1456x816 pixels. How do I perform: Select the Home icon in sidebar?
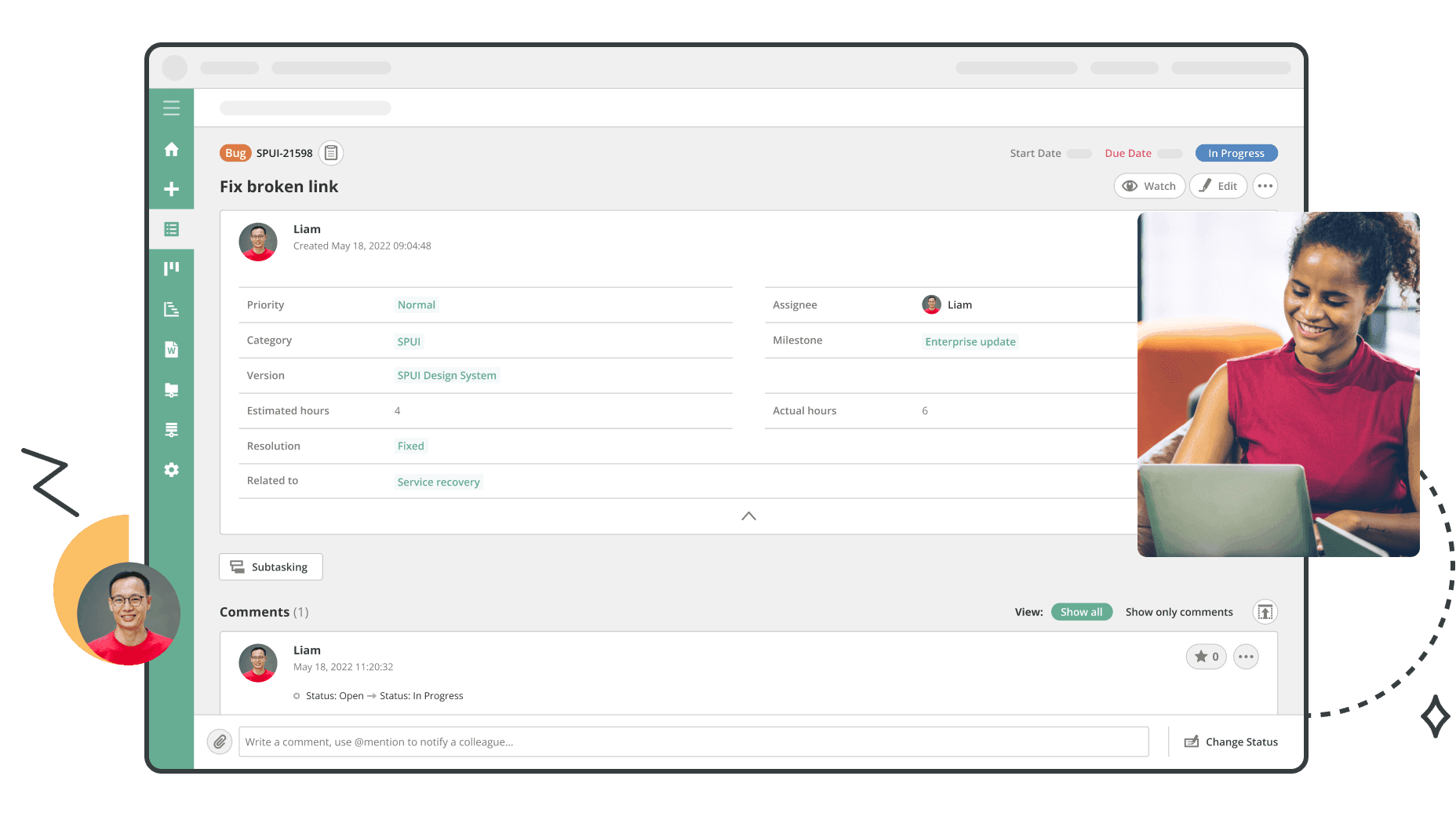(171, 149)
